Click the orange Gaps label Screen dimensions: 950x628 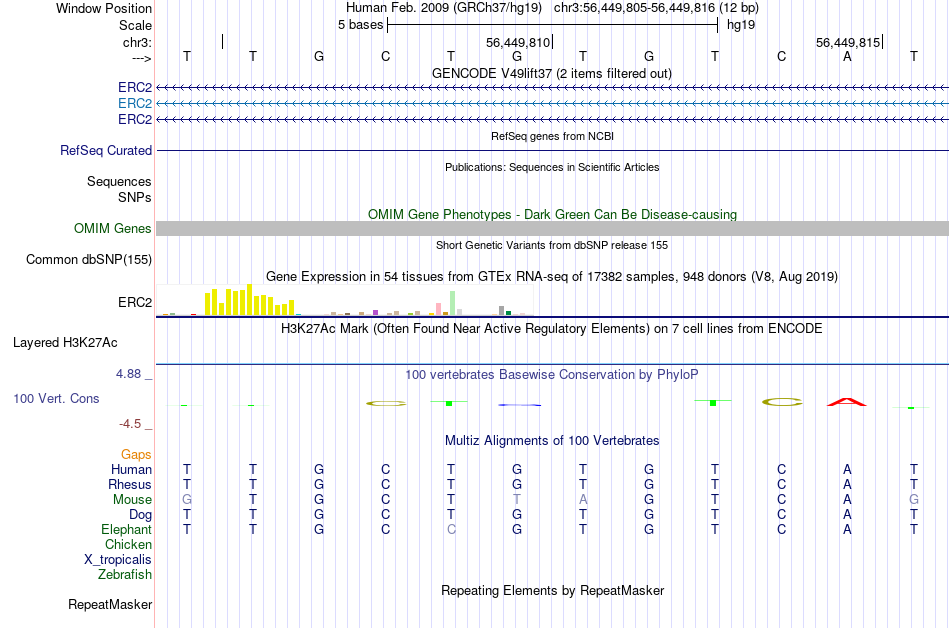click(x=136, y=455)
